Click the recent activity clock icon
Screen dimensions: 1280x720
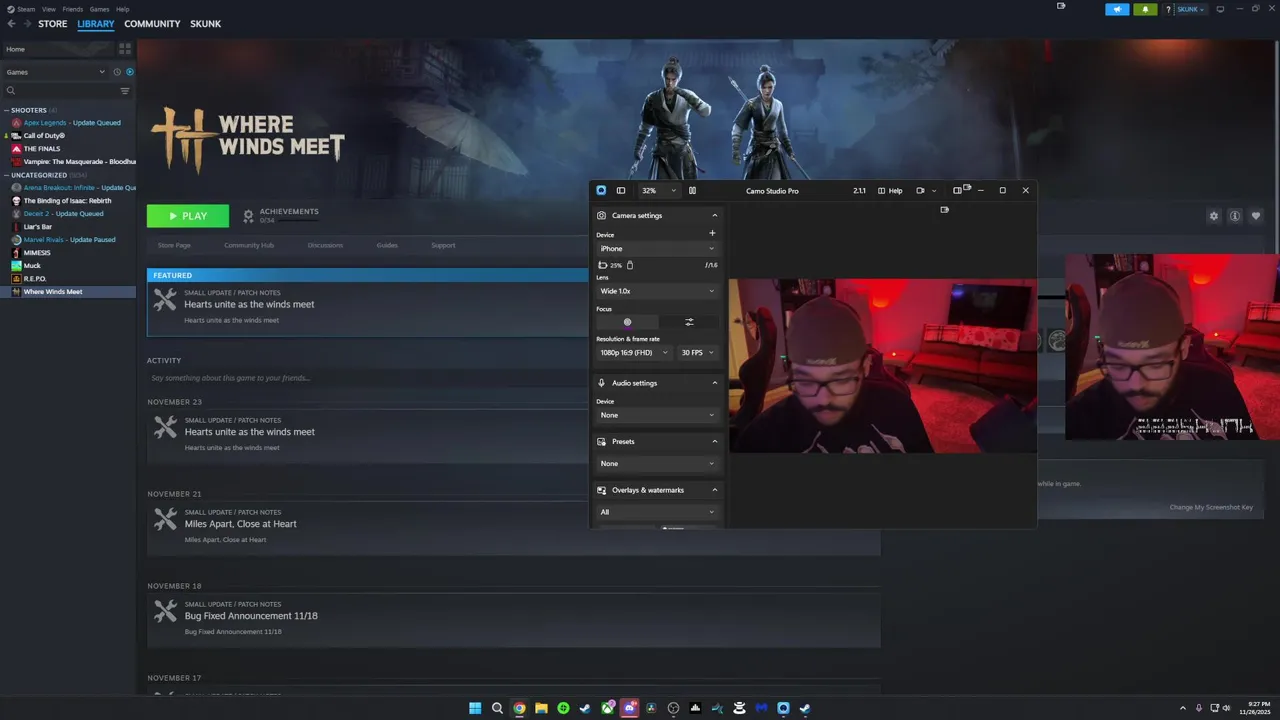(x=117, y=72)
